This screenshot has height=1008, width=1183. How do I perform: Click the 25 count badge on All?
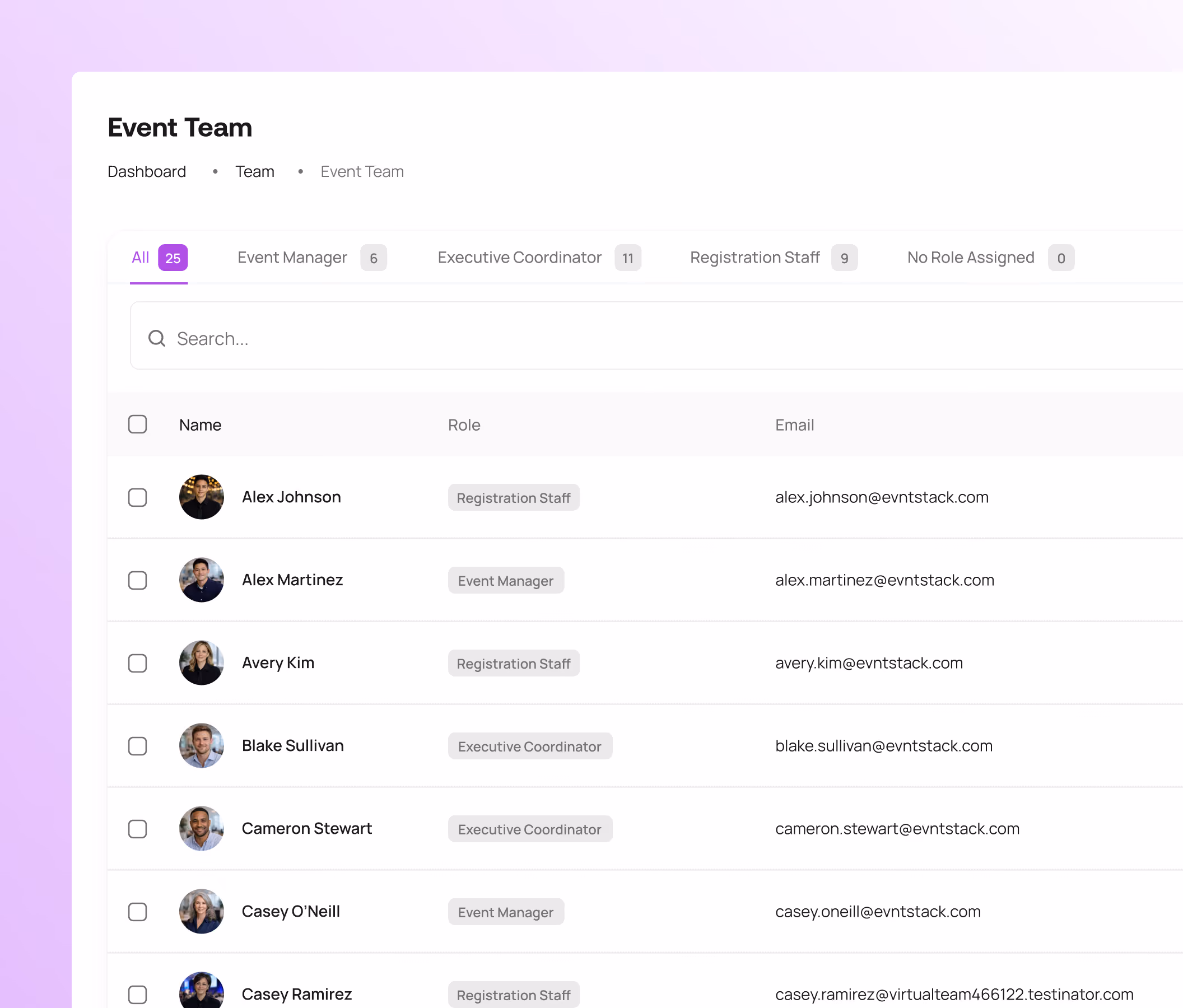pos(173,258)
